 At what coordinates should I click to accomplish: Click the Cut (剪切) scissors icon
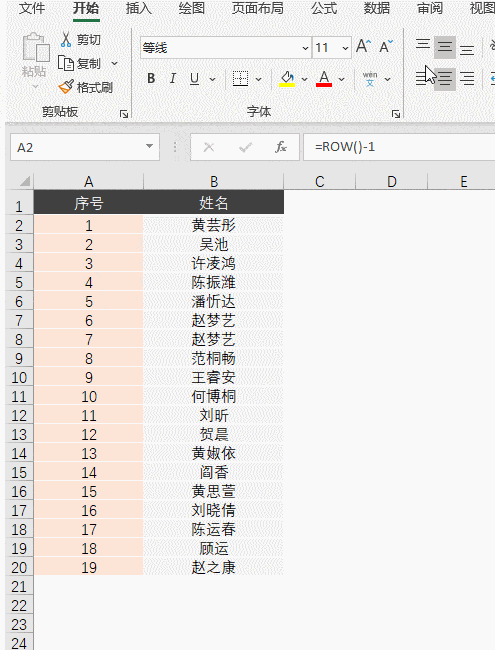pos(66,39)
